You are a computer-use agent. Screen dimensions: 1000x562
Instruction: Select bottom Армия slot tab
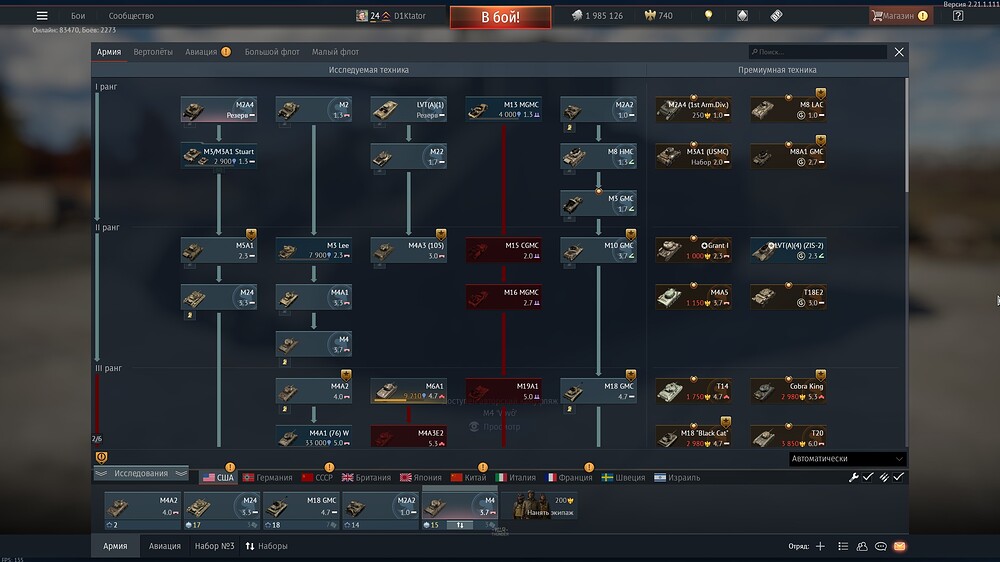tap(115, 546)
